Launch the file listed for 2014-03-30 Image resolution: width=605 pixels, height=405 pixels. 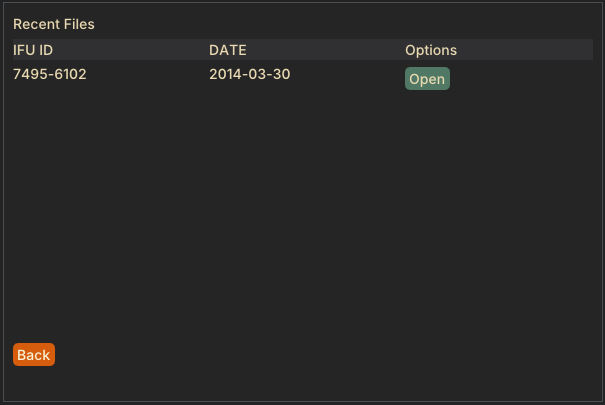pos(427,79)
